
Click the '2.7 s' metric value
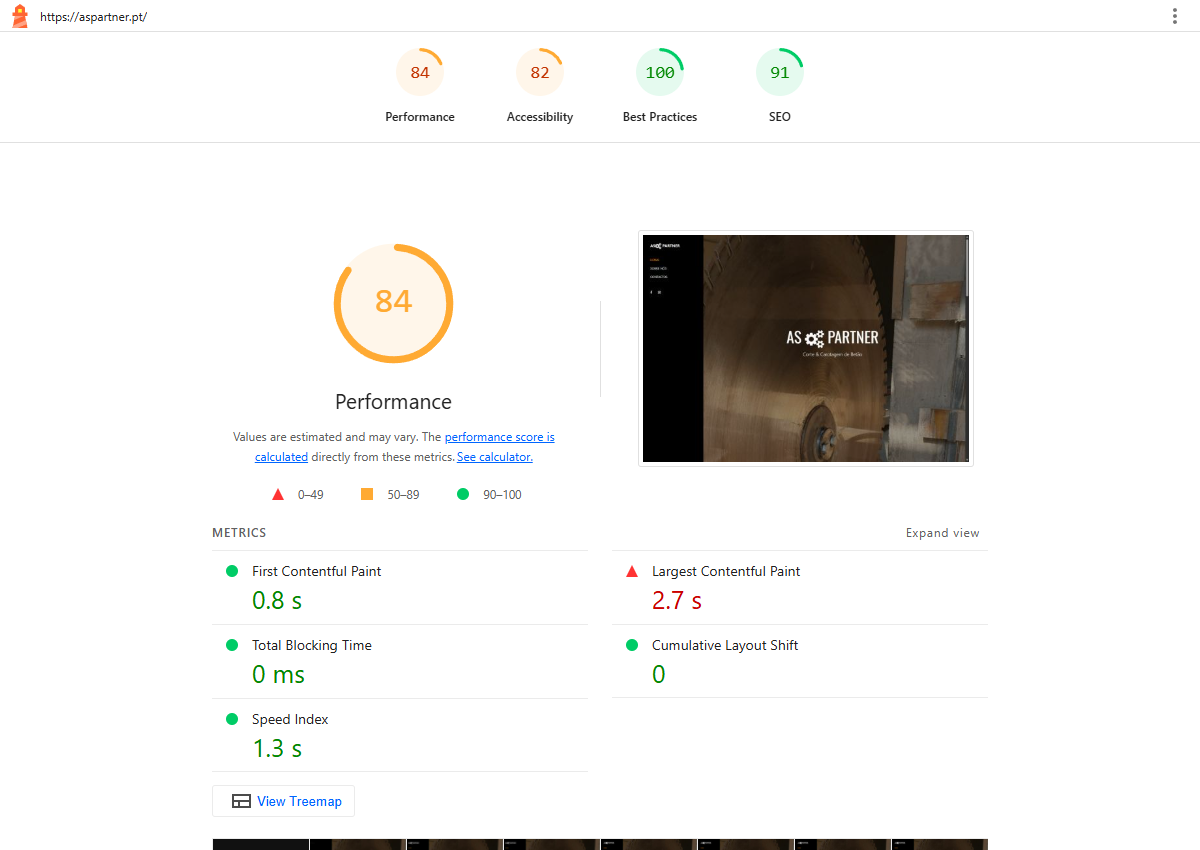click(x=677, y=600)
